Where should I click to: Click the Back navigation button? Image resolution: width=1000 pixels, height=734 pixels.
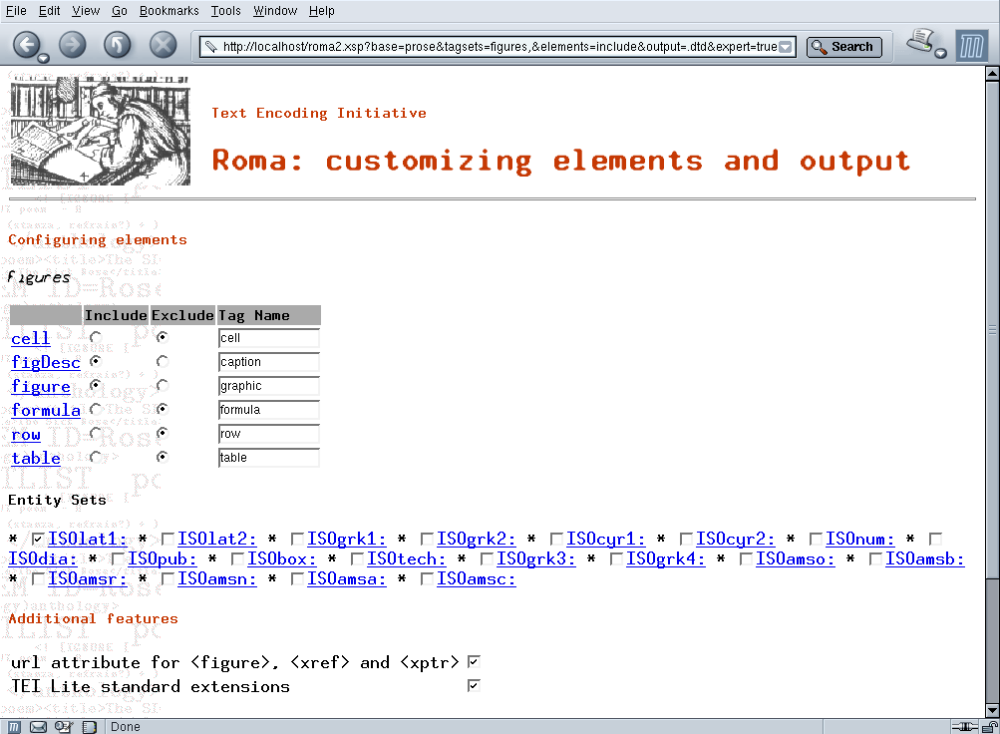(26, 45)
